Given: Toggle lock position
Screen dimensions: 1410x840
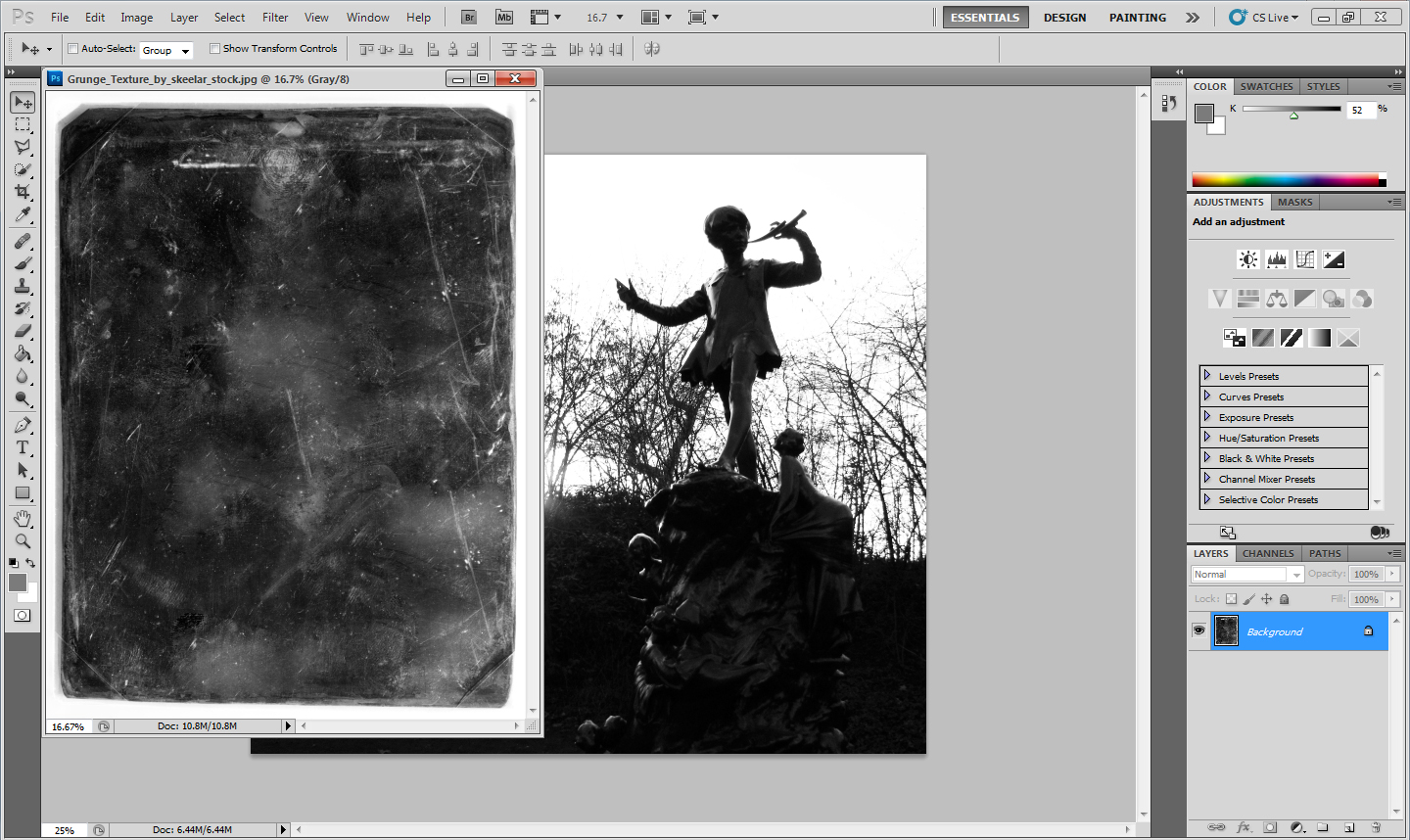Looking at the screenshot, I should pos(1266,599).
